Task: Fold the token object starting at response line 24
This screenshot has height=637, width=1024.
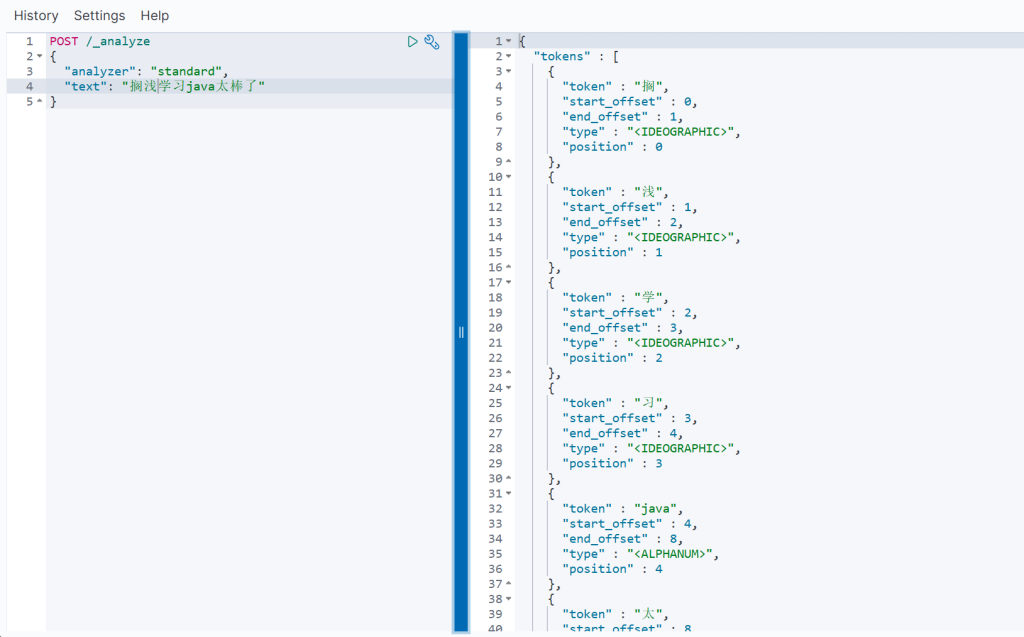Action: 508,388
